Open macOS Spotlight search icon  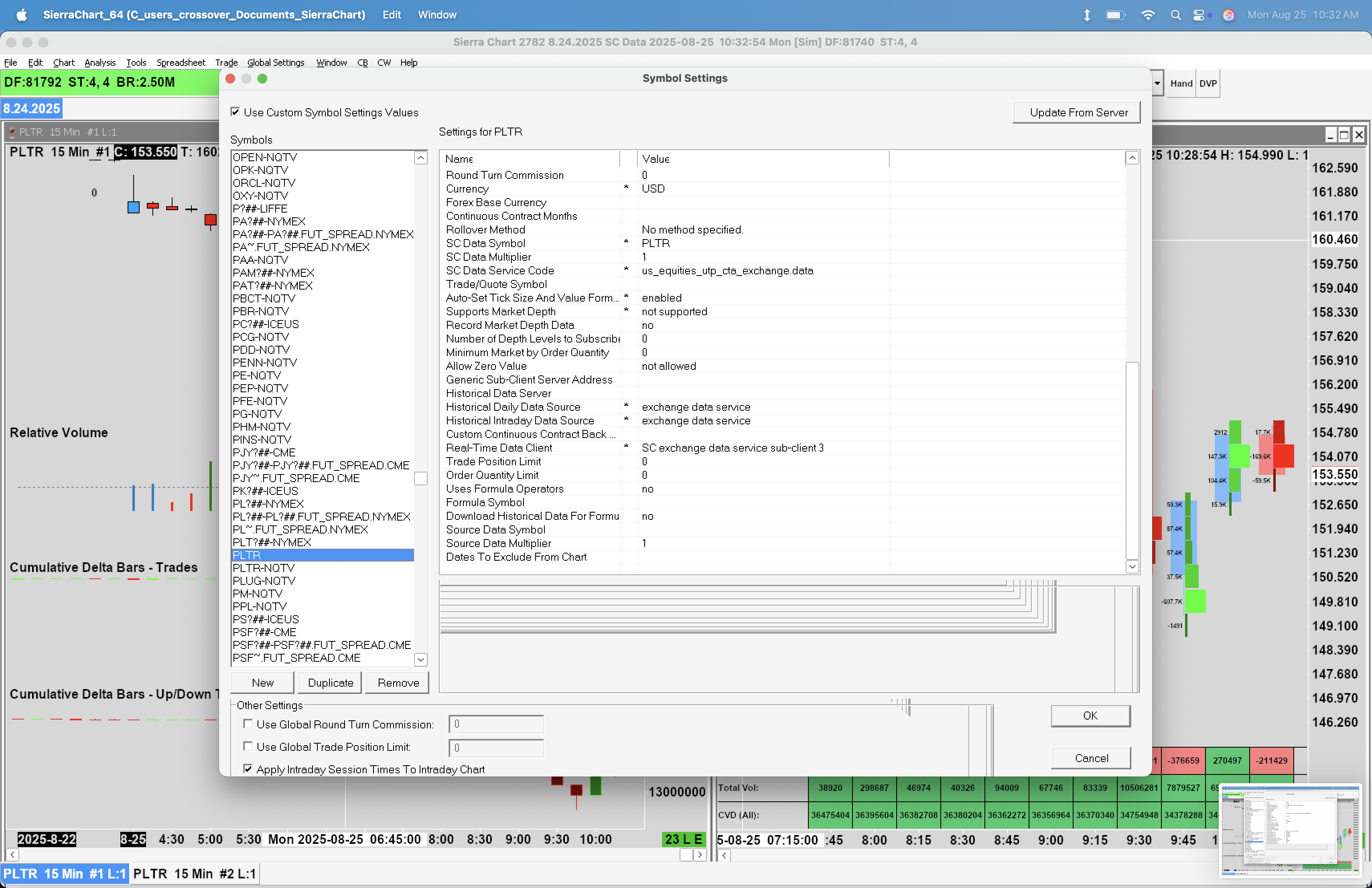tap(1175, 15)
